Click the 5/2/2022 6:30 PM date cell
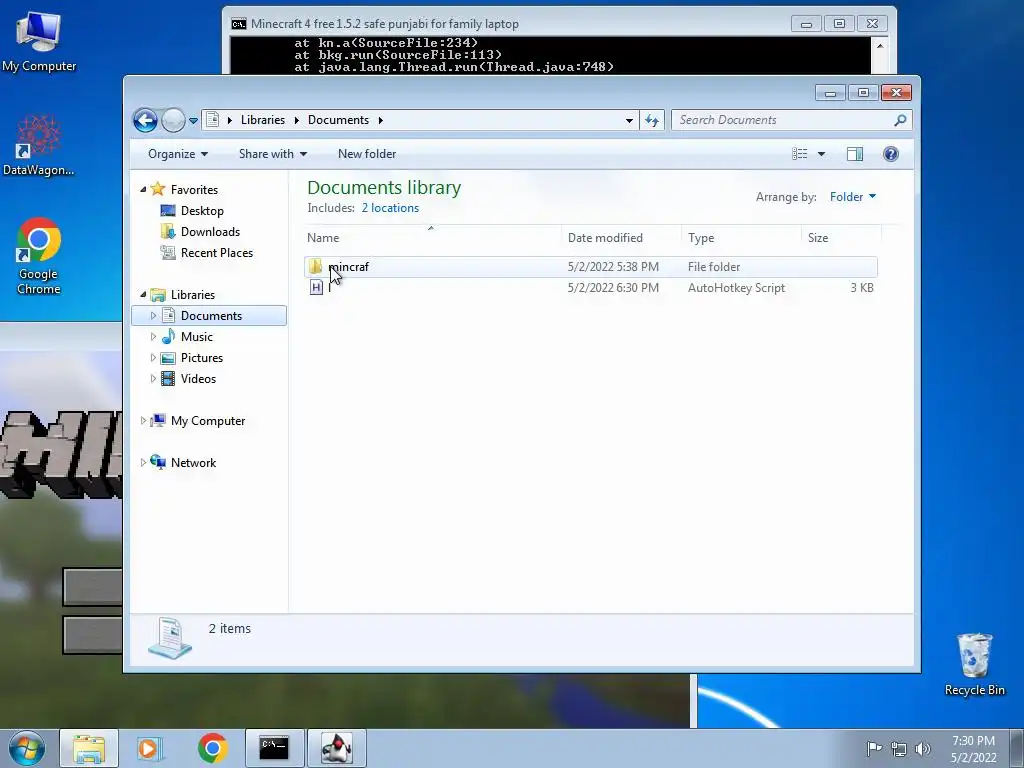The image size is (1024, 768). pos(613,288)
